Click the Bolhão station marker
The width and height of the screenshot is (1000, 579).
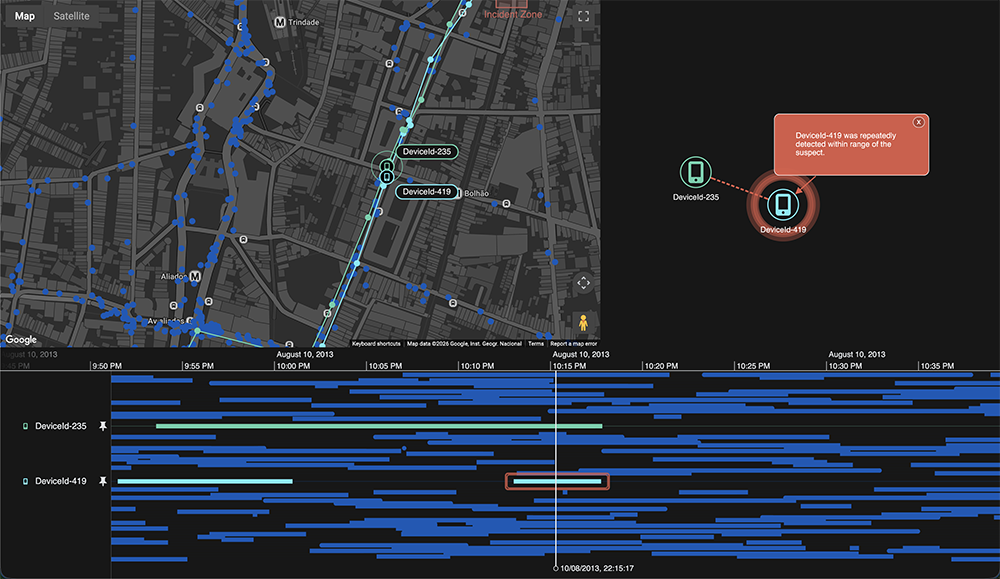point(458,193)
